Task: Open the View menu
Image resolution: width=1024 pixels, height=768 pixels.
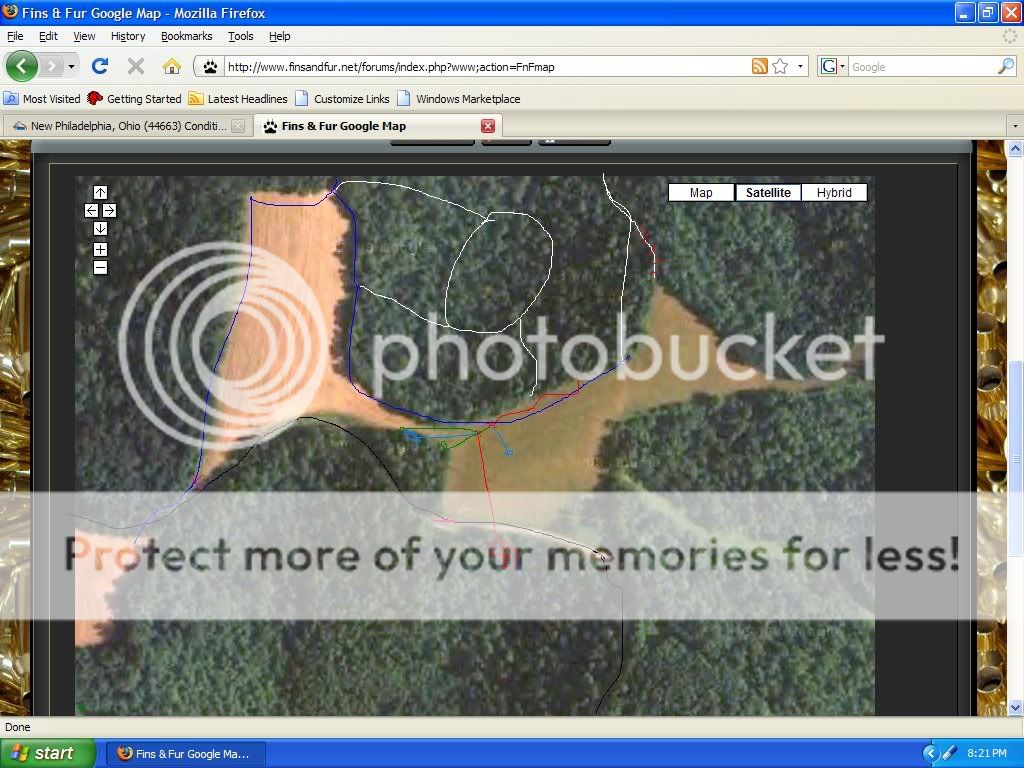Action: coord(84,36)
